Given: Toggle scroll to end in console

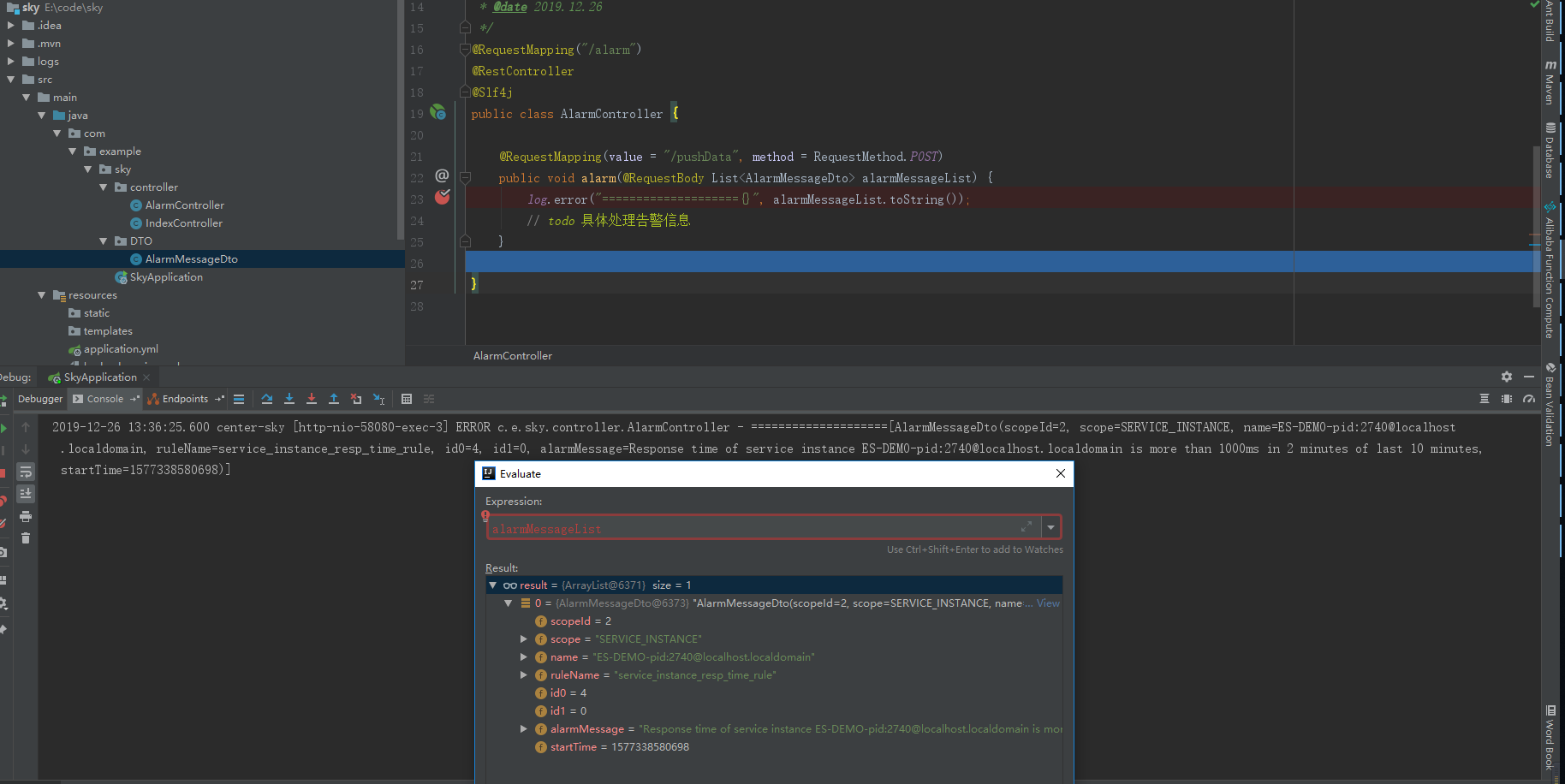Looking at the screenshot, I should pyautogui.click(x=26, y=494).
